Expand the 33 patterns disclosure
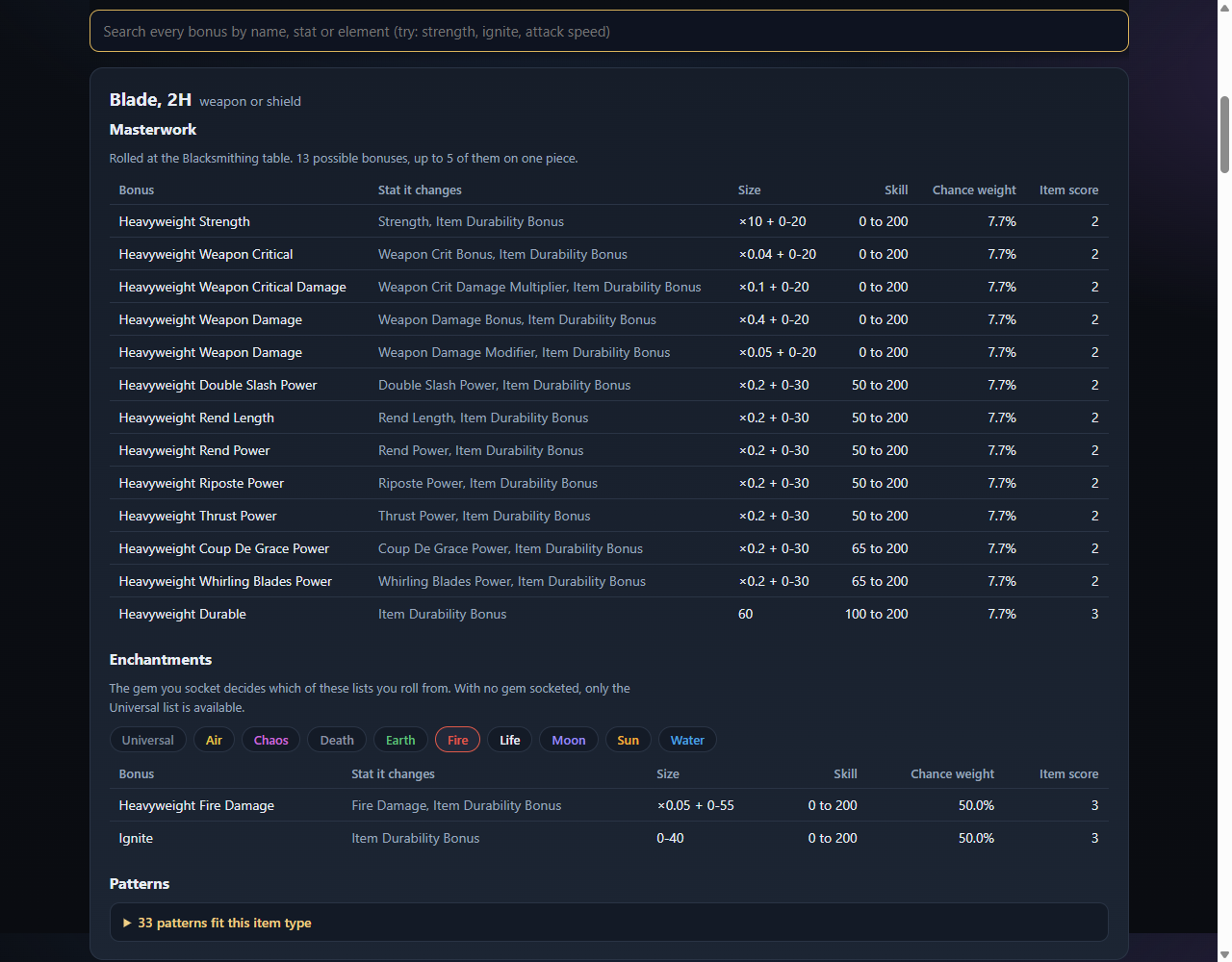1232x962 pixels. click(608, 923)
